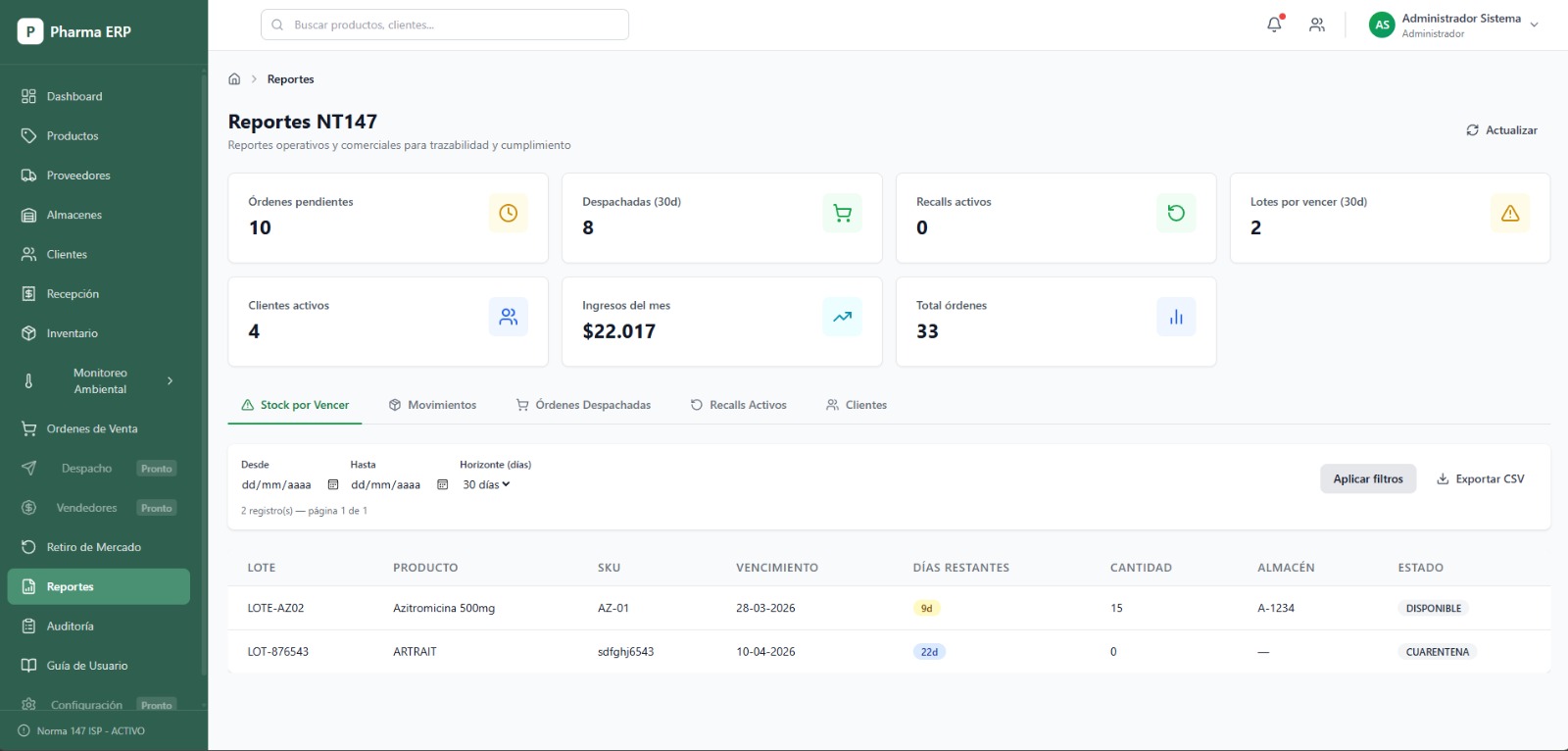
Task: Open the Órdenes Despachadas tab
Action: tap(583, 405)
